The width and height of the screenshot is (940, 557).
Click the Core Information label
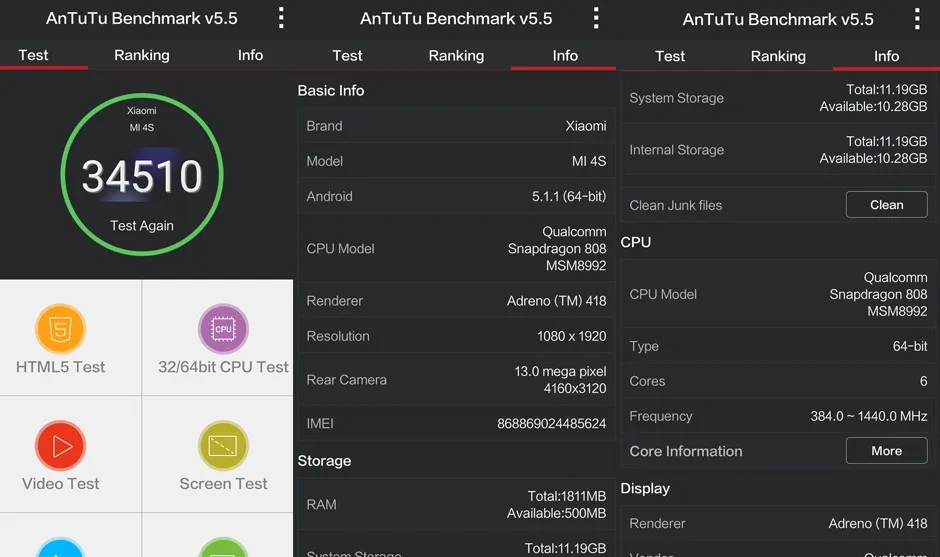click(686, 451)
